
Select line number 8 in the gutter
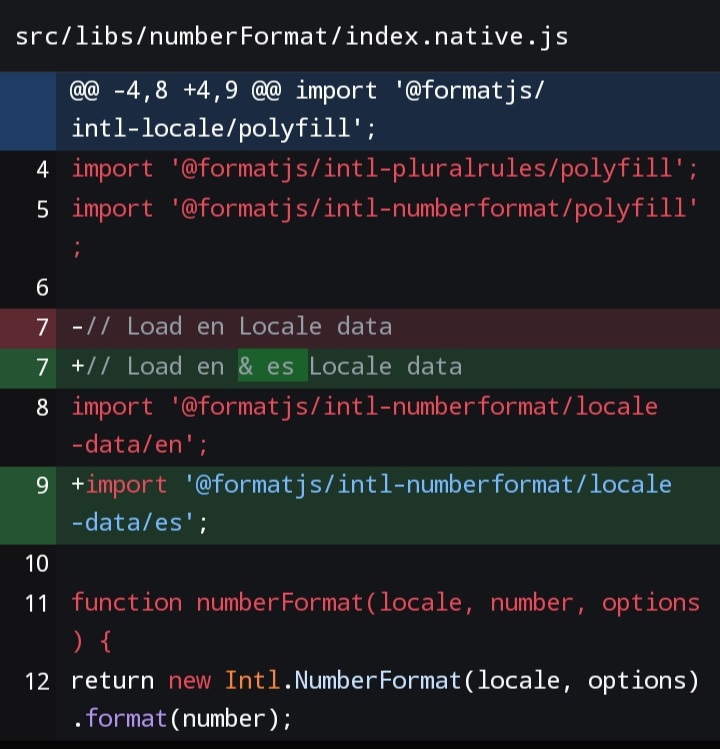pos(43,408)
